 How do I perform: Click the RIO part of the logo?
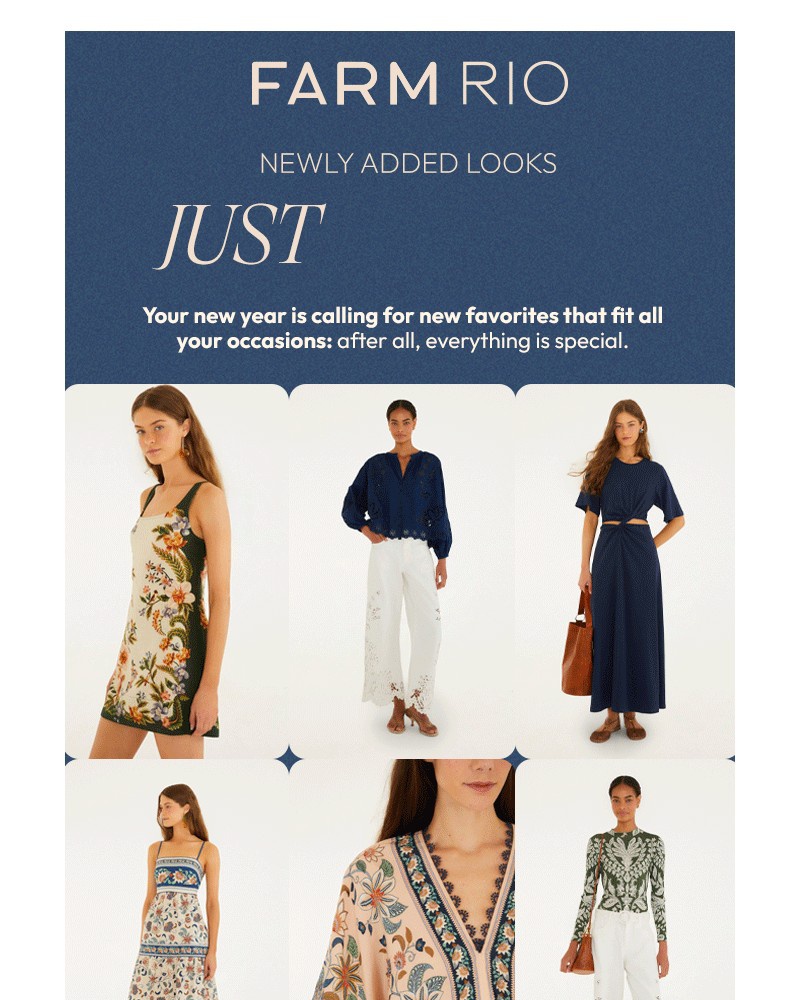coord(514,84)
